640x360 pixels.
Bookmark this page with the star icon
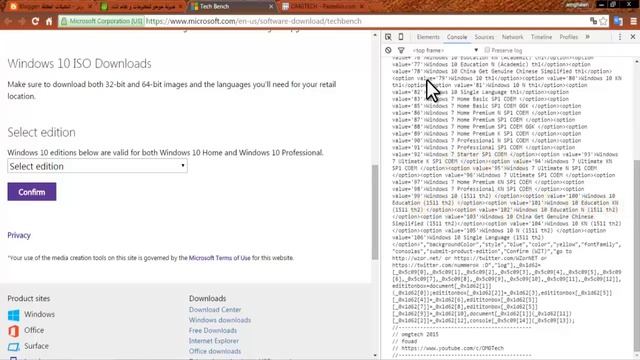pos(603,21)
